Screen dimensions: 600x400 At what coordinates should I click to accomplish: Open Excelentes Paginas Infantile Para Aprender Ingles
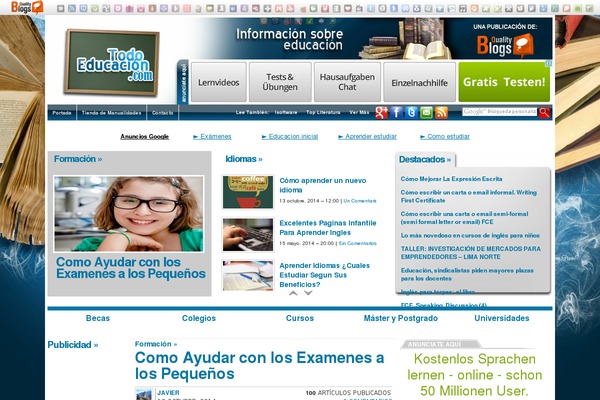(x=328, y=228)
